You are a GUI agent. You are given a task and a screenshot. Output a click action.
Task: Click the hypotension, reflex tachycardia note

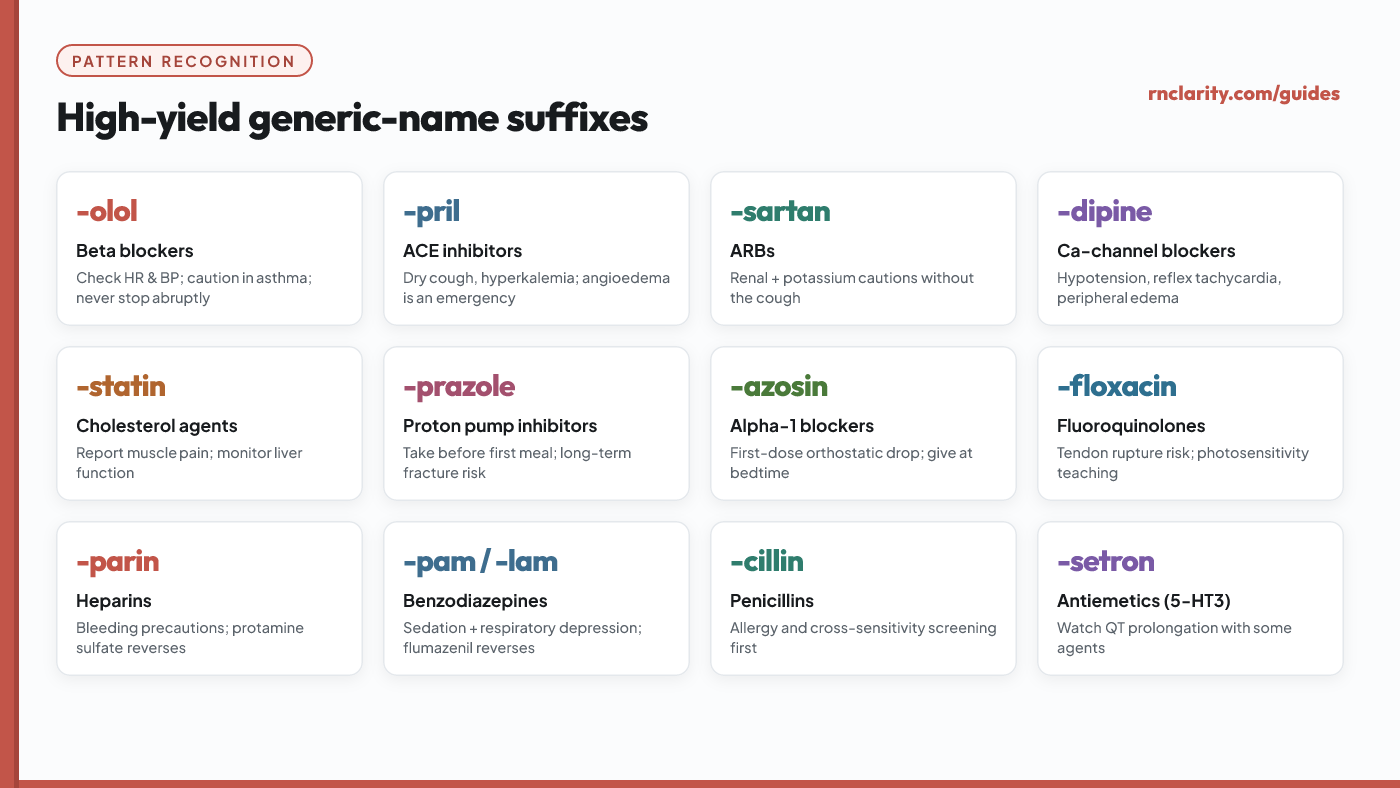click(1169, 288)
